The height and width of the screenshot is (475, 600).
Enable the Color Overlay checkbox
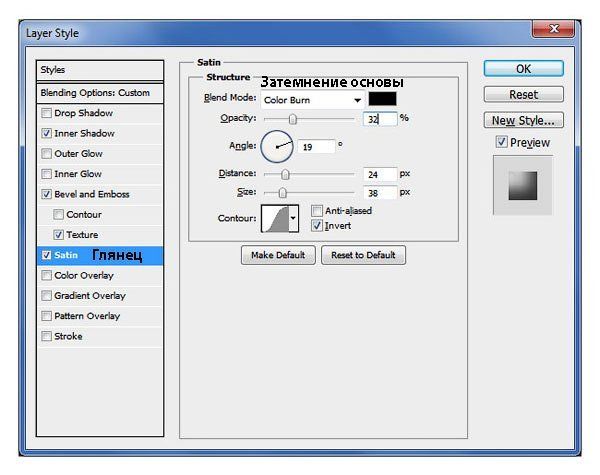46,276
